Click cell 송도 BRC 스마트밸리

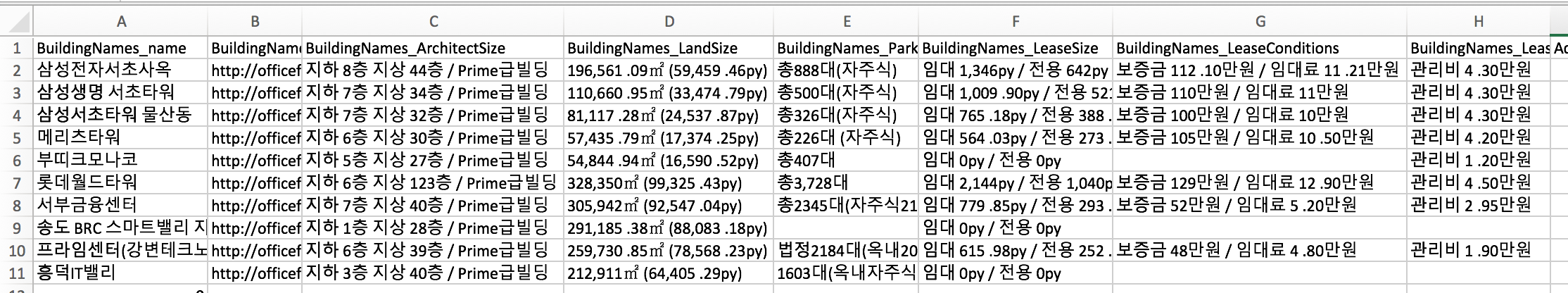click(x=121, y=228)
